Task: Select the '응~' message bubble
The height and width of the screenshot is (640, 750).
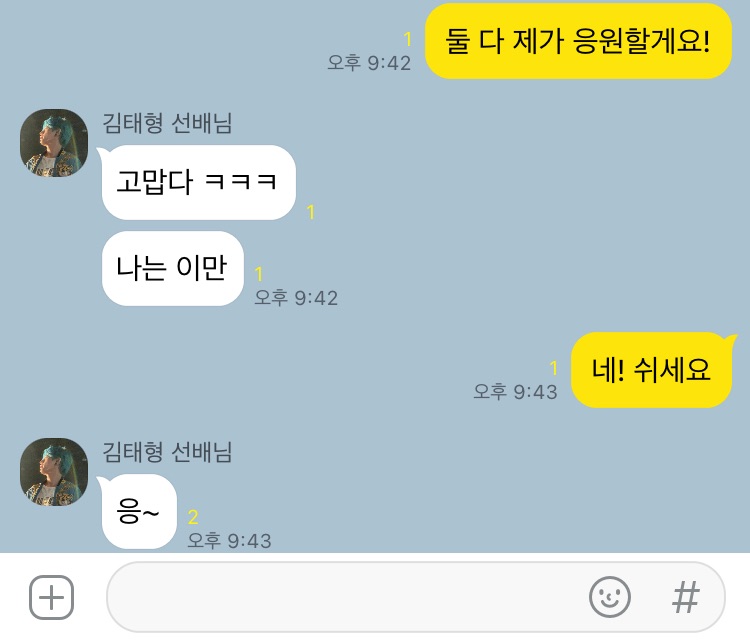Action: click(x=138, y=512)
